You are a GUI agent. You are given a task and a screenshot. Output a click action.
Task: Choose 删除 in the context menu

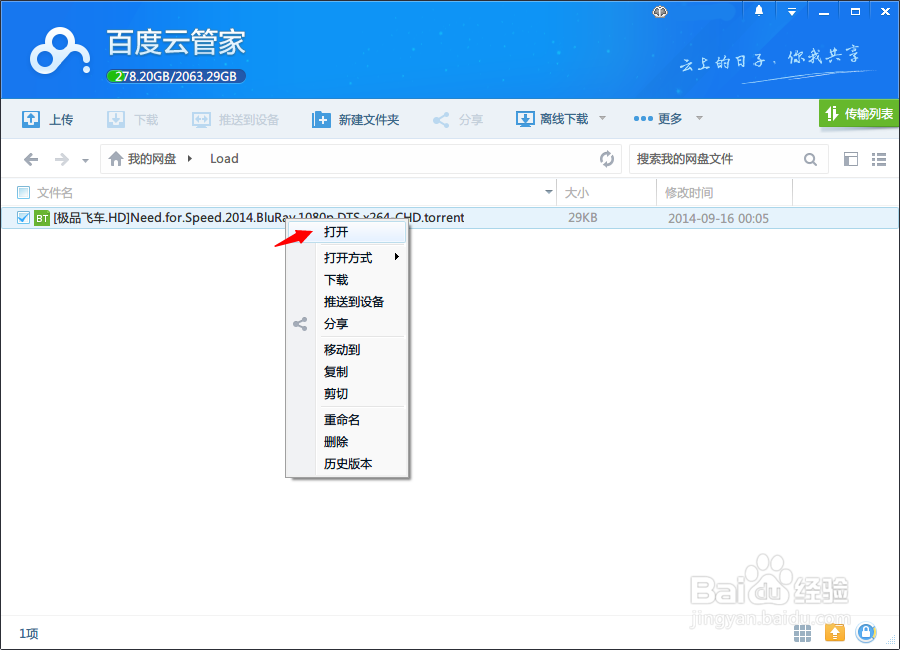coord(348,442)
